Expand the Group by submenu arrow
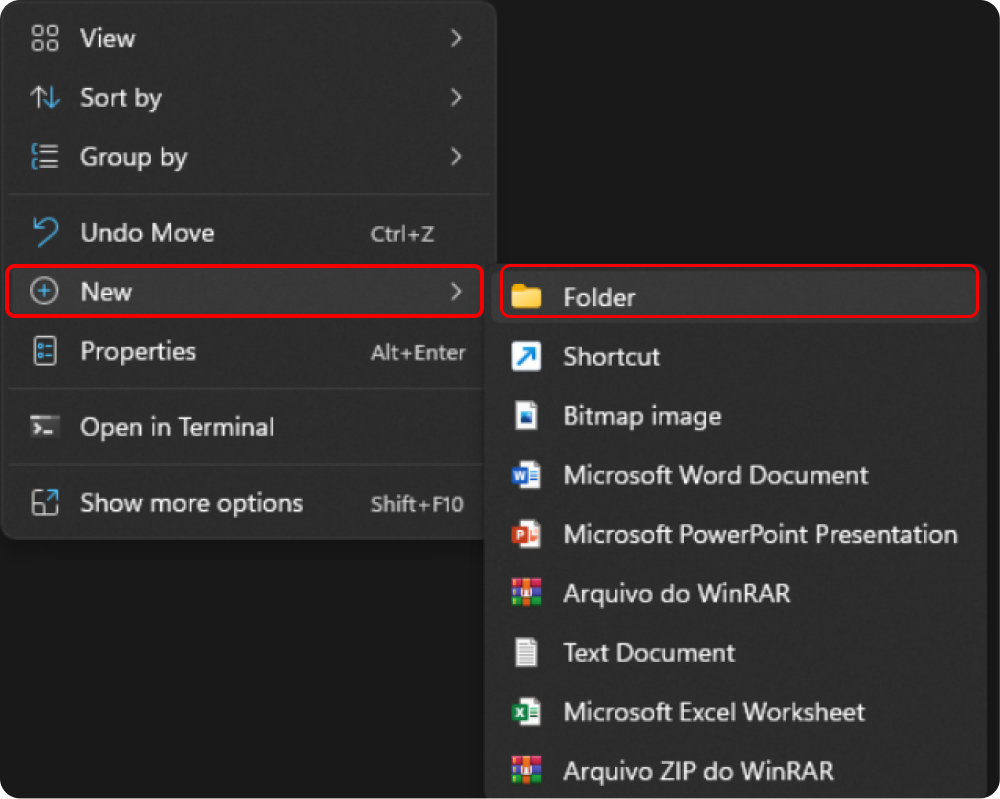Viewport: 1000px width, 799px height. pyautogui.click(x=456, y=157)
